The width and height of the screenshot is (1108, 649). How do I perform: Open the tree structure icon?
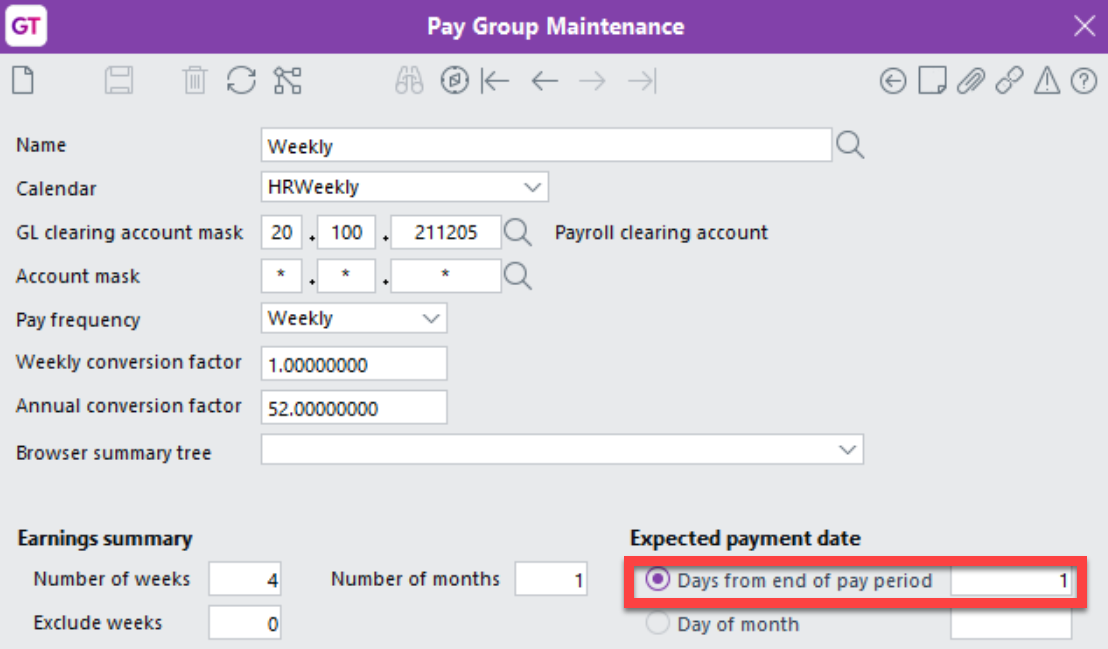(x=288, y=80)
